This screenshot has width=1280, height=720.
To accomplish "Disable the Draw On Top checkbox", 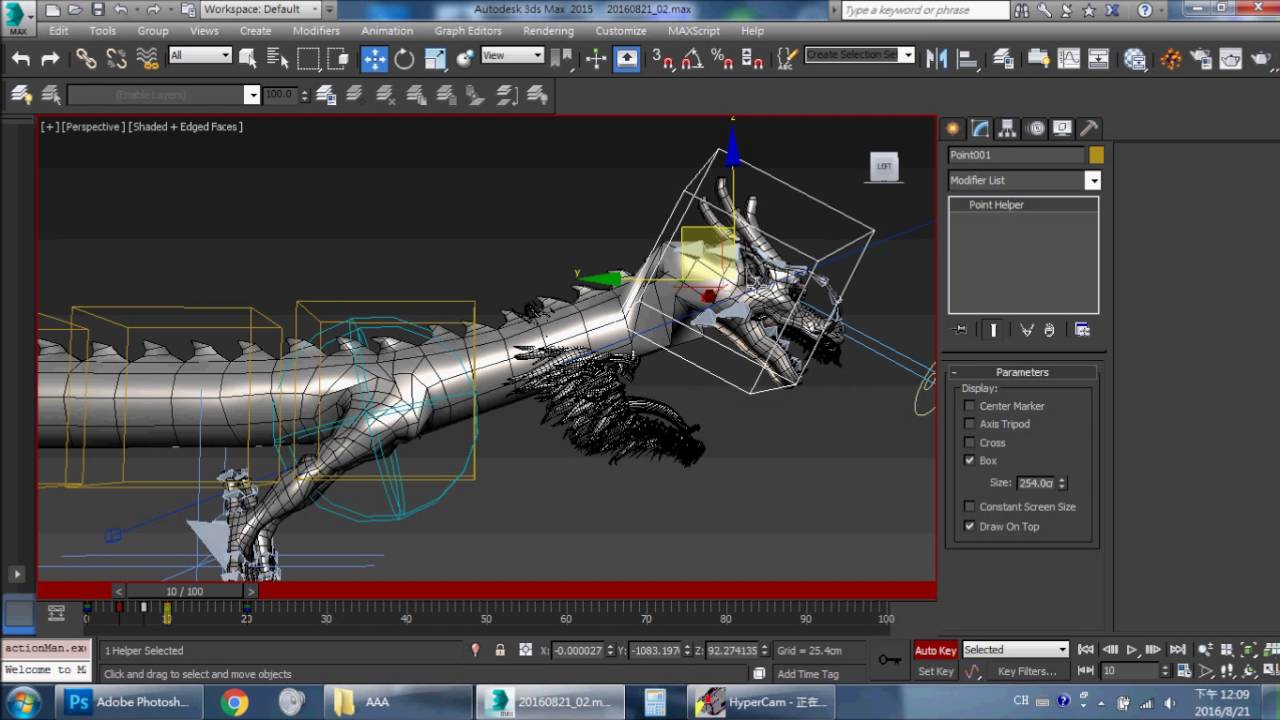I will pos(969,526).
